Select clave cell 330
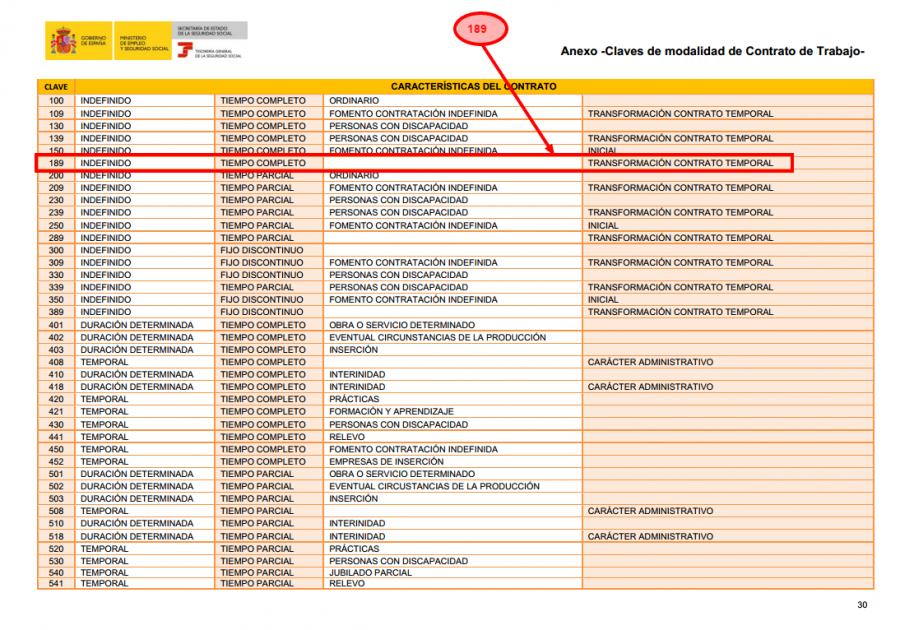900x630 pixels. tap(56, 275)
